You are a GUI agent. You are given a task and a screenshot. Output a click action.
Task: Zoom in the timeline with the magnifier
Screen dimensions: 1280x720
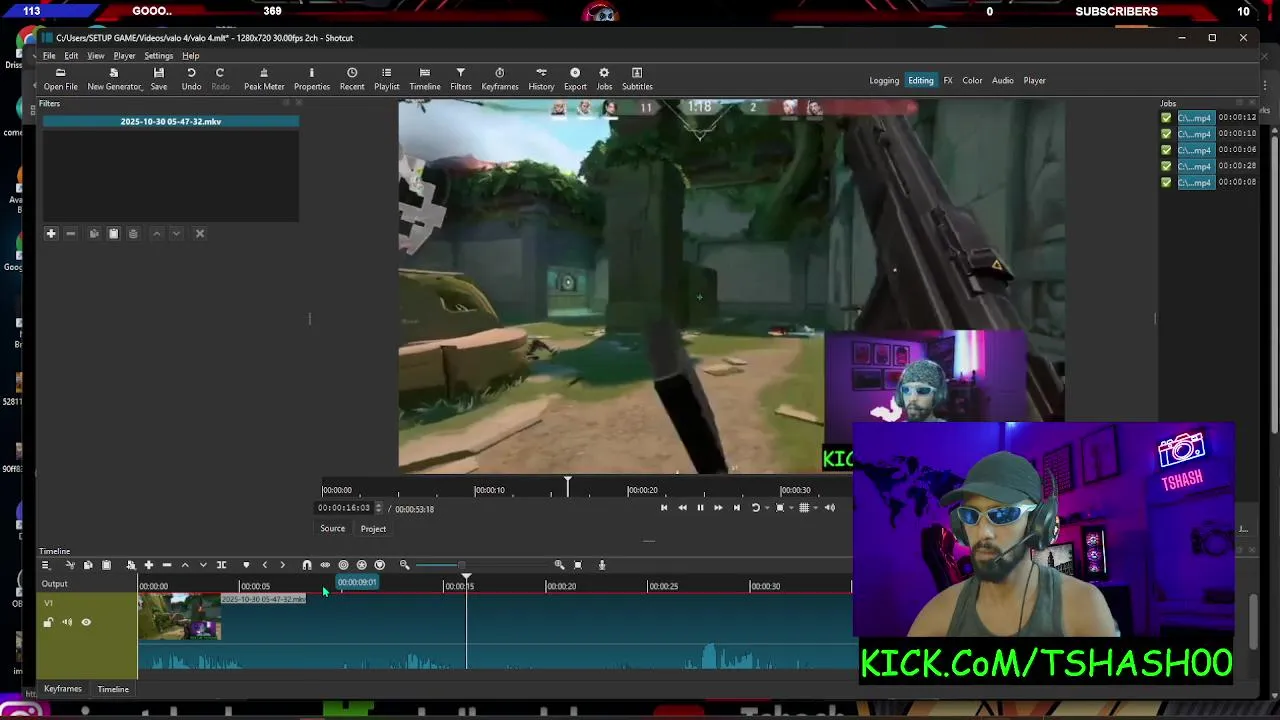[x=559, y=565]
